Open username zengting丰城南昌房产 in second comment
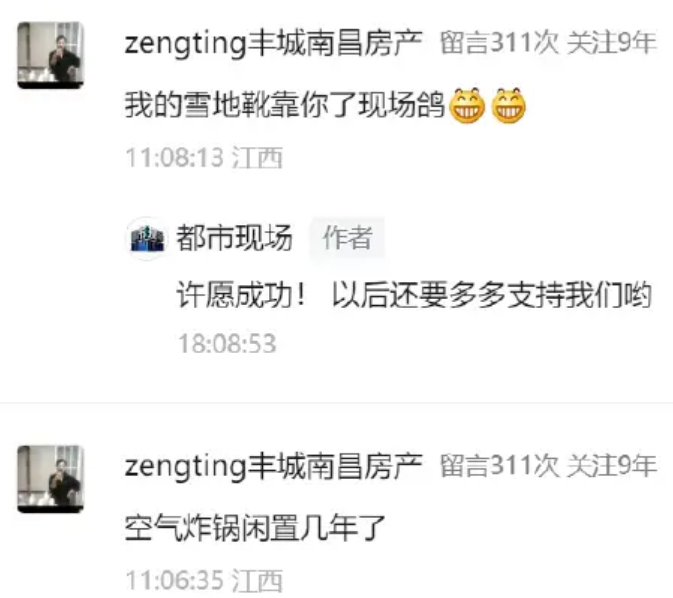This screenshot has width=673, height=598. pos(274,467)
